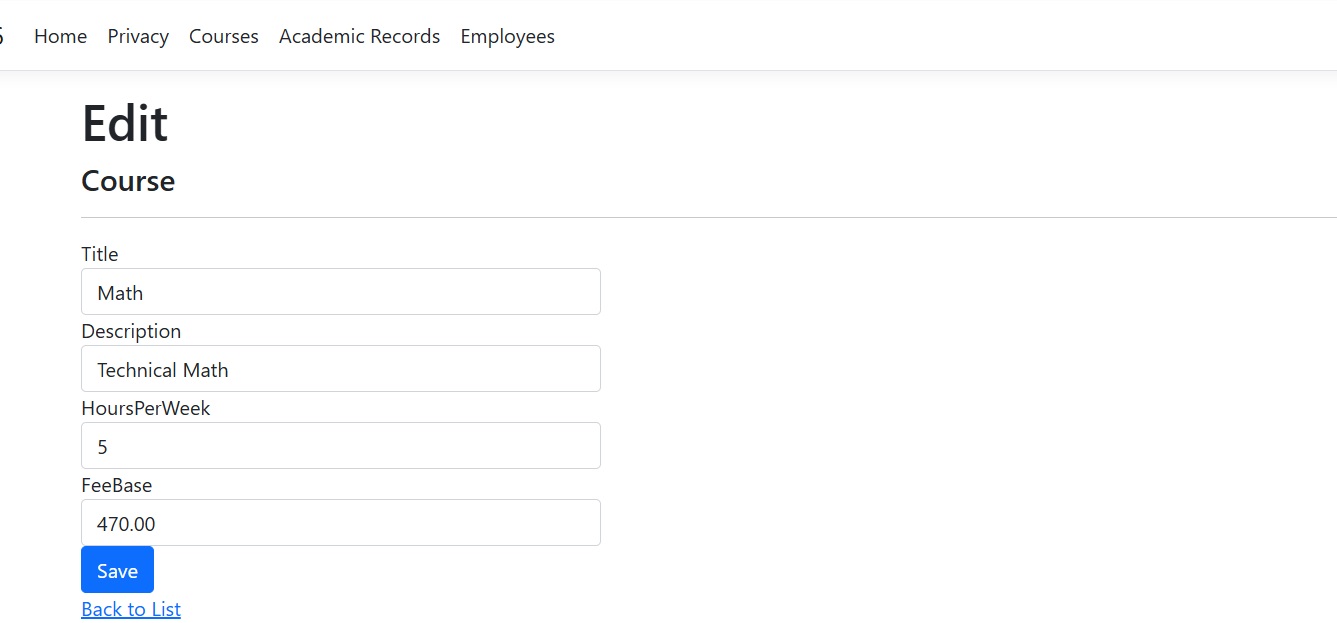Open the Home page link

[60, 36]
